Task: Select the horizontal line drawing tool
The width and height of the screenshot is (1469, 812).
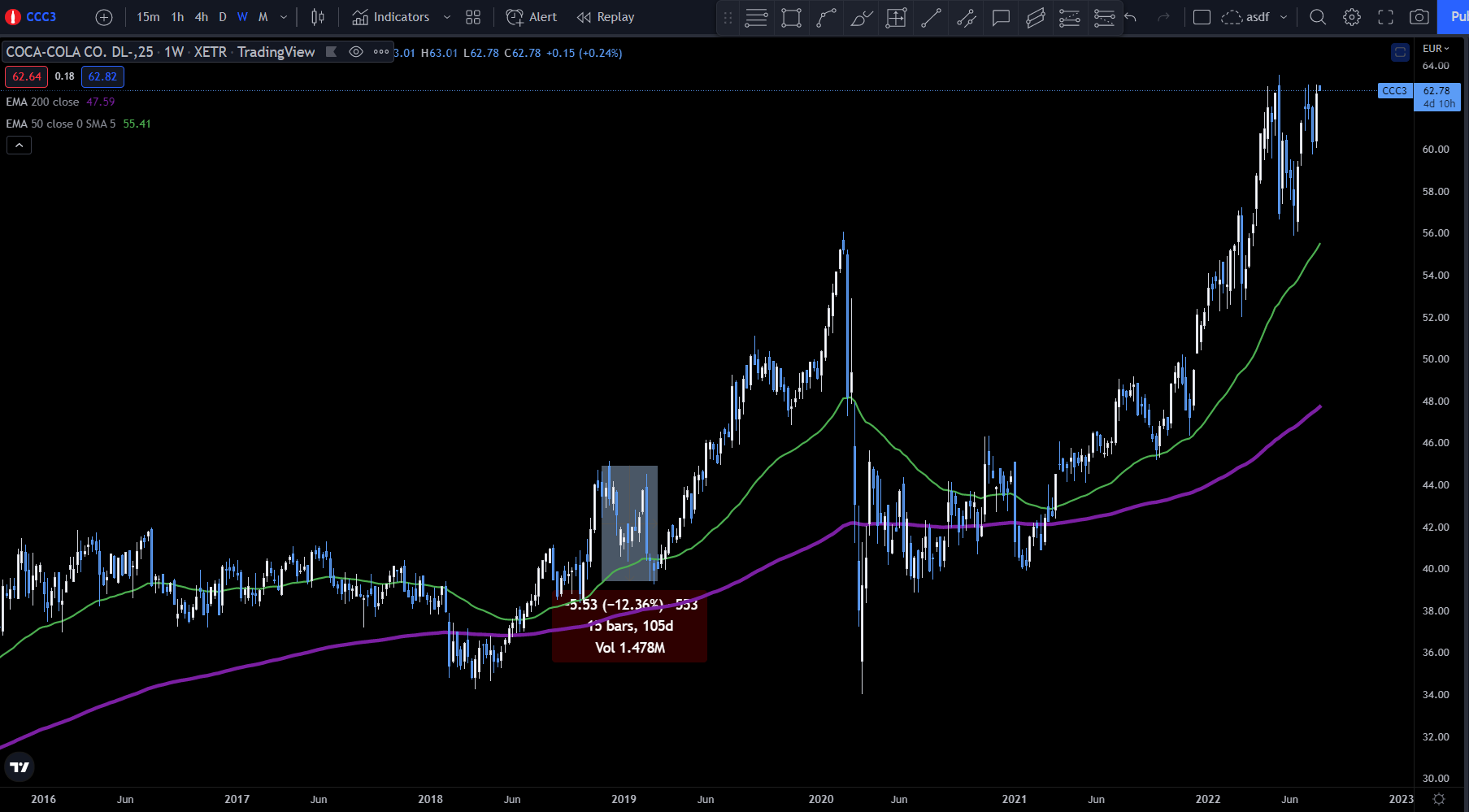Action: (756, 17)
